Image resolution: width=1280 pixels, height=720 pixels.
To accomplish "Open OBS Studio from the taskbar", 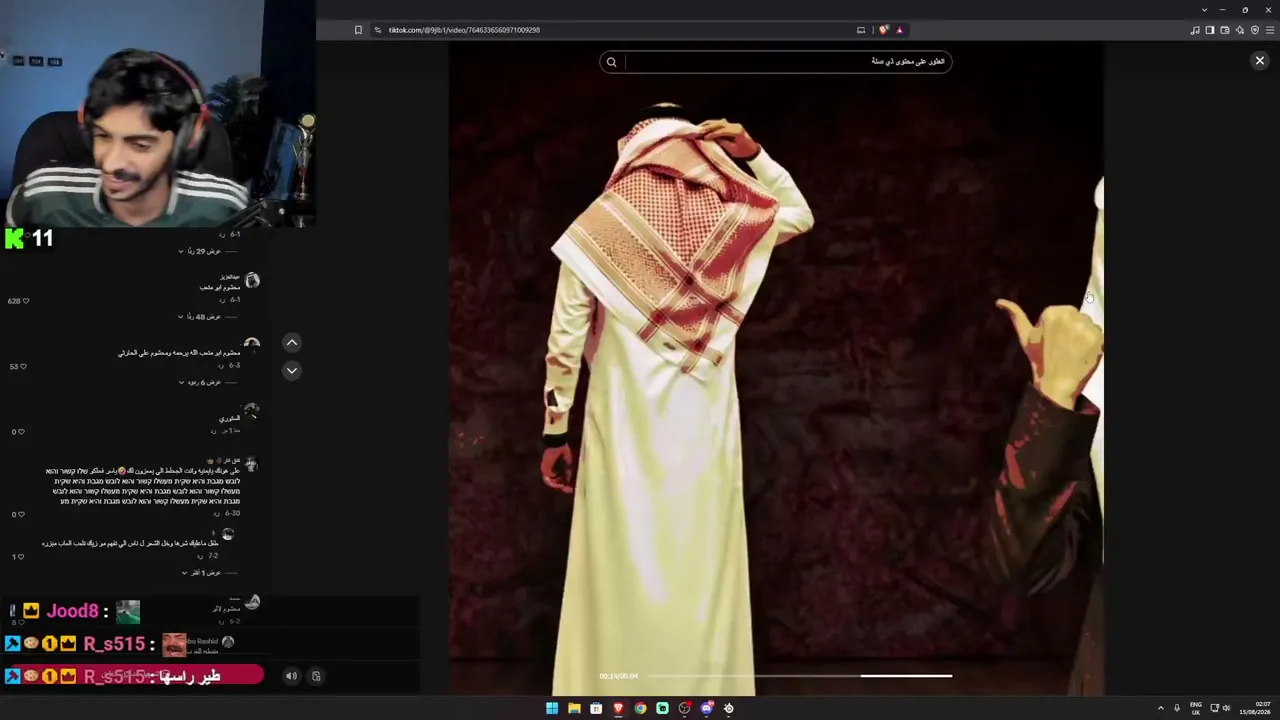I will 684,708.
